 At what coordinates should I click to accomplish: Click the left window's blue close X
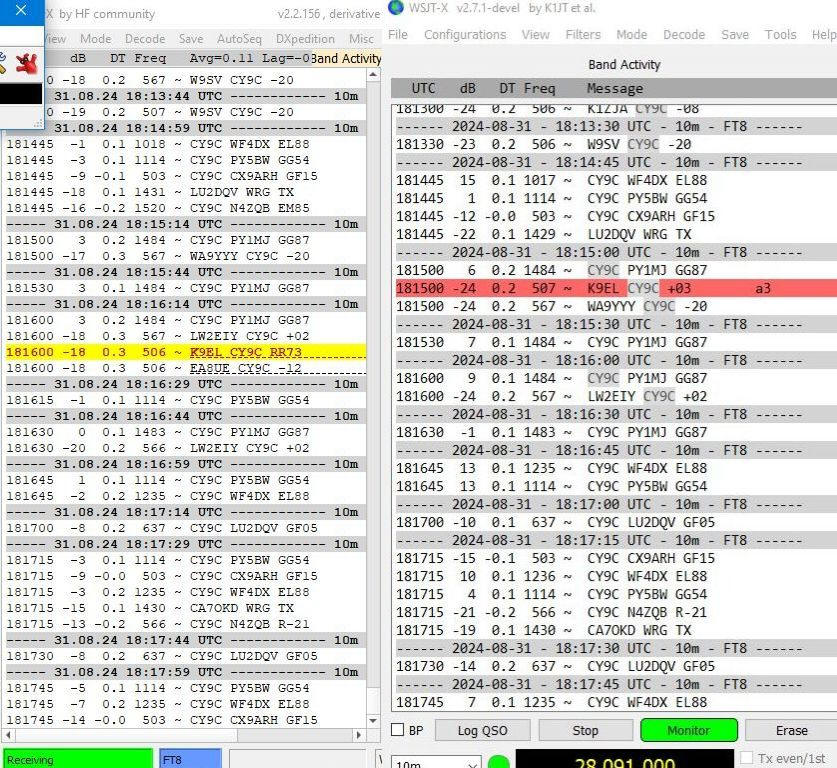(x=20, y=10)
